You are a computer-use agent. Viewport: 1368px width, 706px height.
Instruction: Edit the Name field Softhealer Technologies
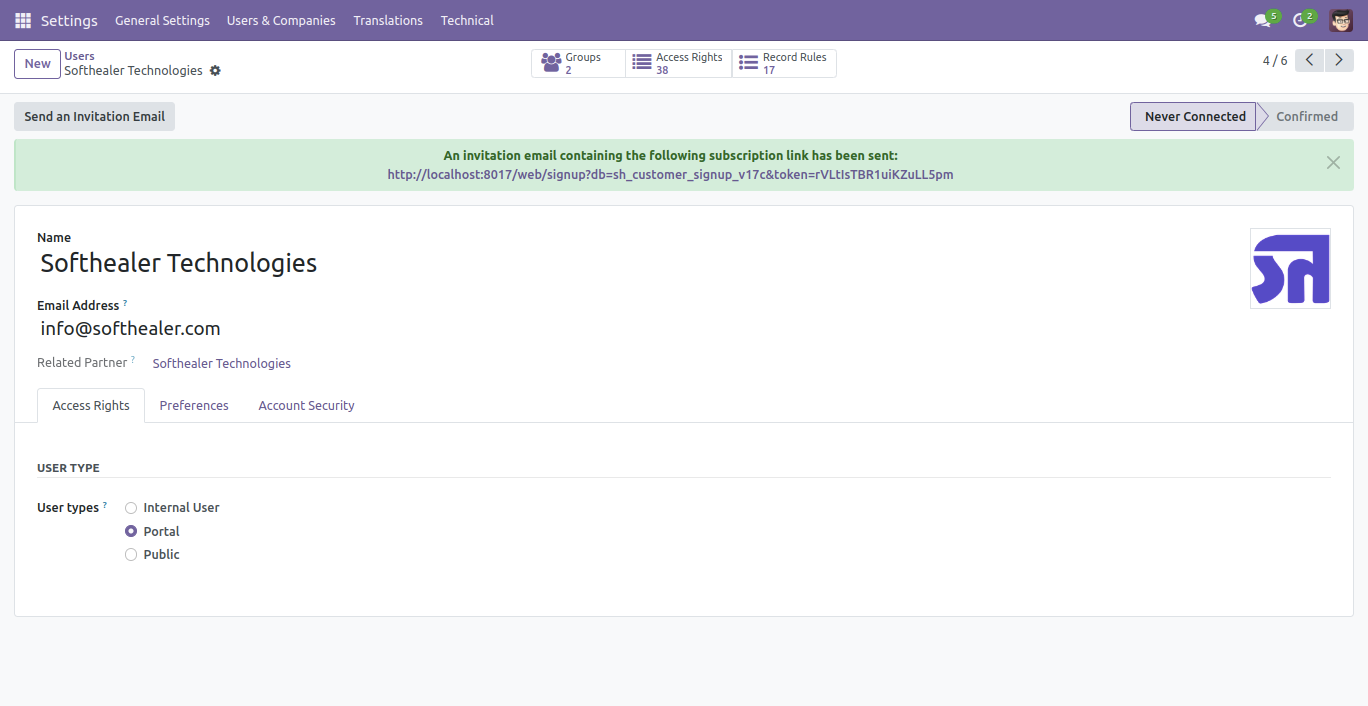[x=178, y=263]
